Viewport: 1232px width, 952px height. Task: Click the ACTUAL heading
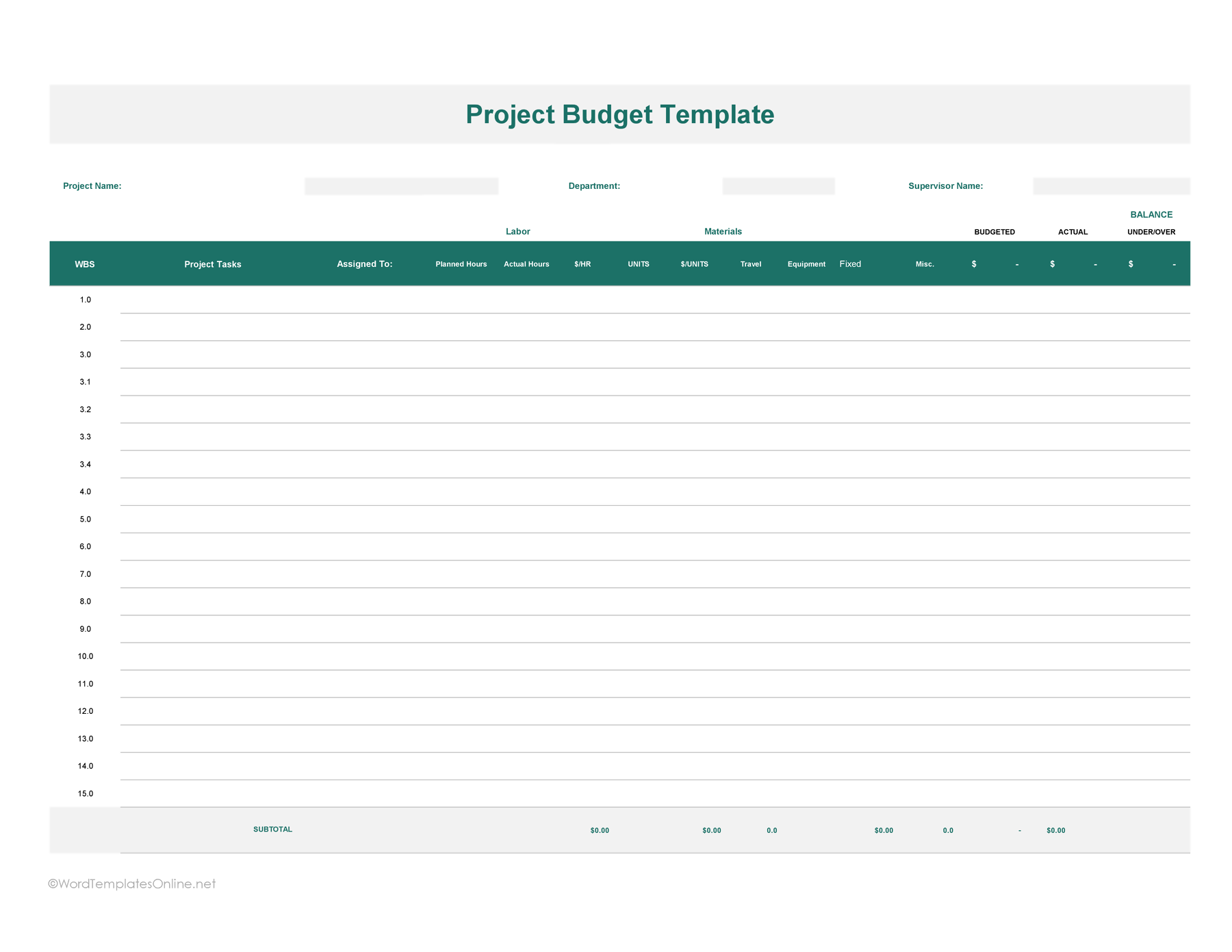click(1073, 232)
